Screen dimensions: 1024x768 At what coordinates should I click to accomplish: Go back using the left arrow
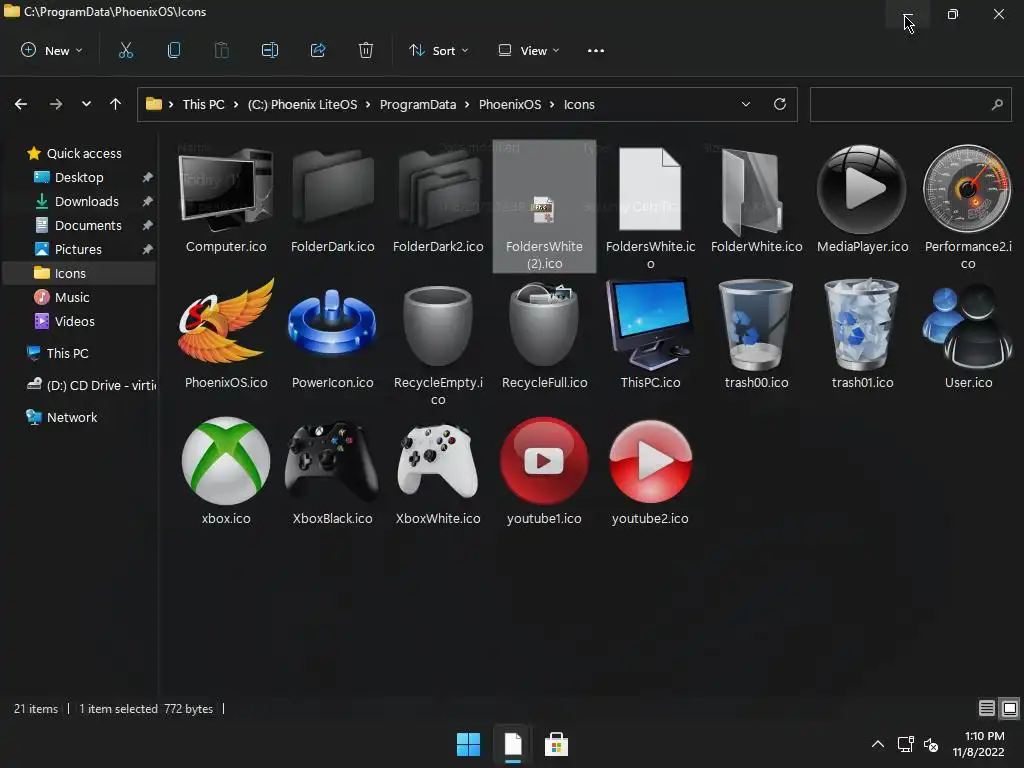coord(21,104)
